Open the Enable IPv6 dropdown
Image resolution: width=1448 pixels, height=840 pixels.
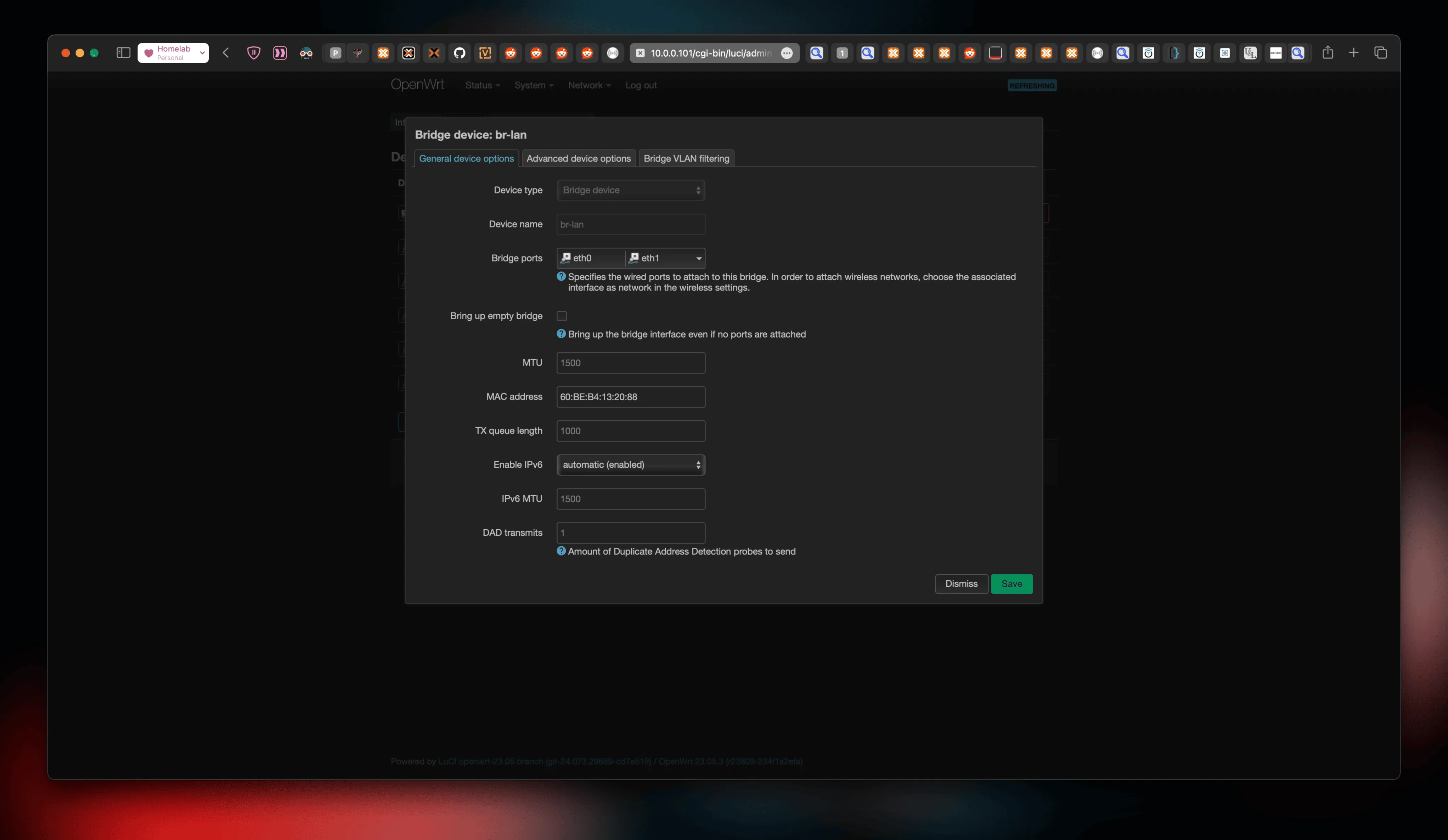pos(630,465)
